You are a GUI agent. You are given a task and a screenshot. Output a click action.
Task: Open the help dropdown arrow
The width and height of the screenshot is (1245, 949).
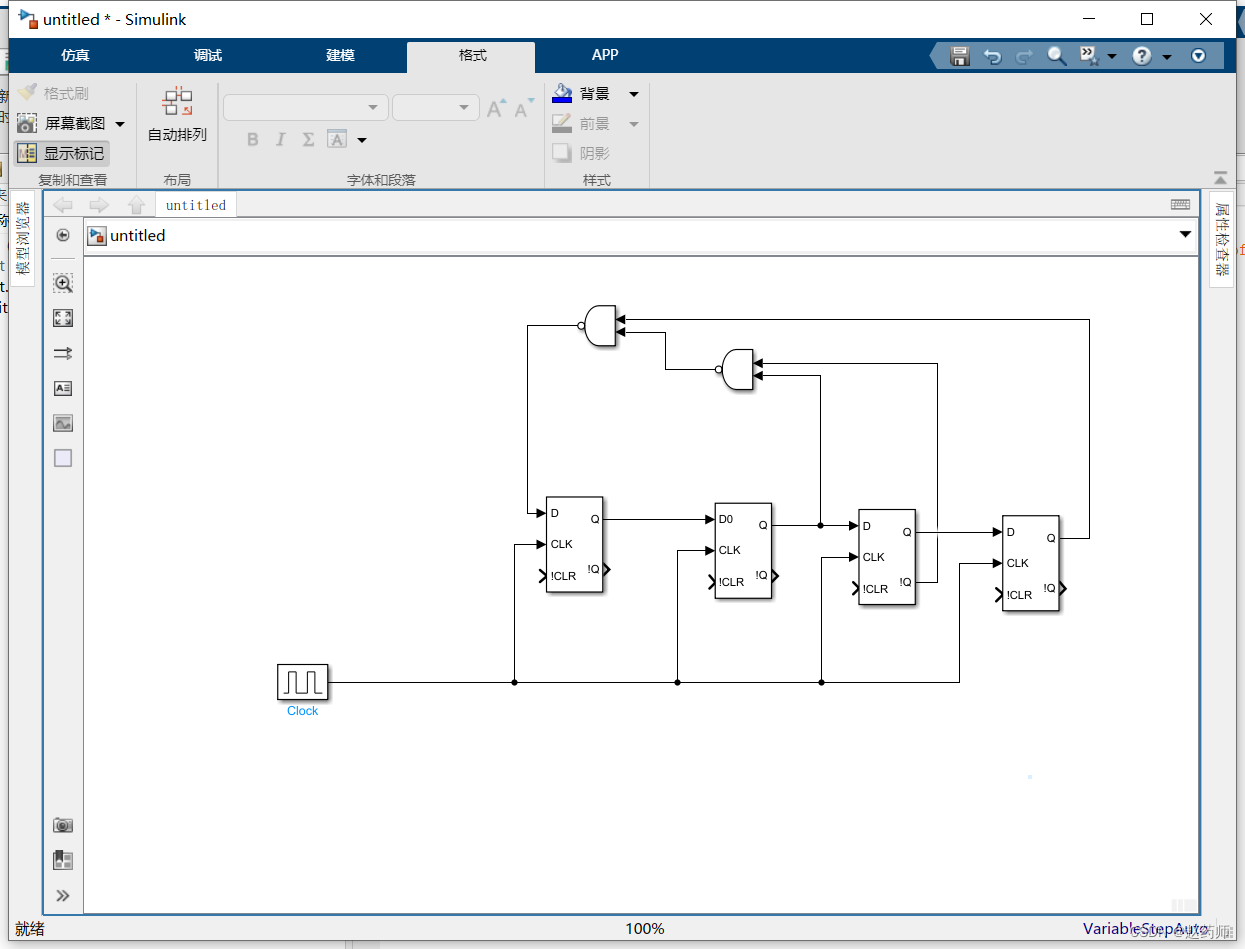(x=1167, y=57)
